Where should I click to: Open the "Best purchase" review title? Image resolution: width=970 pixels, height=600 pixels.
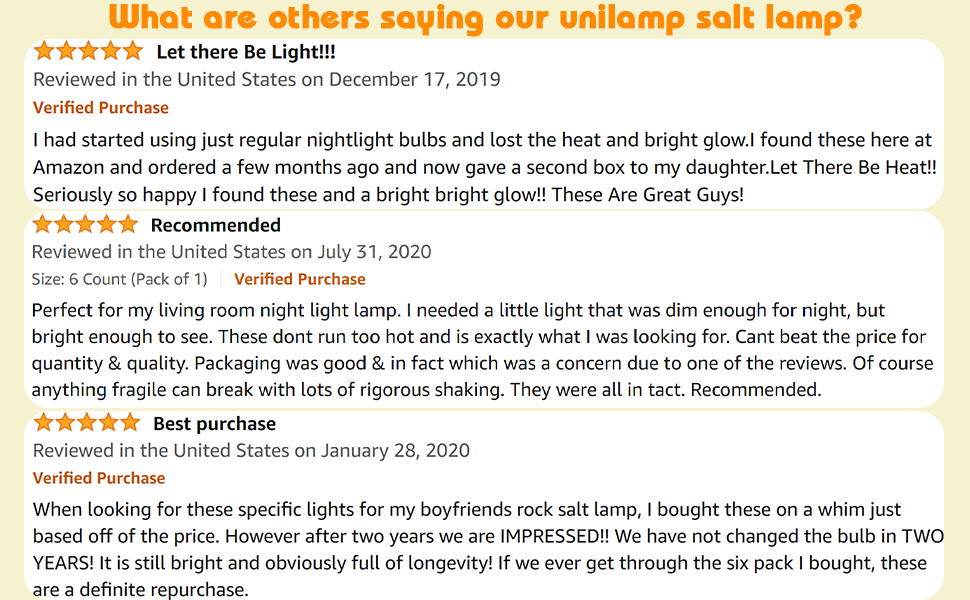[x=214, y=424]
